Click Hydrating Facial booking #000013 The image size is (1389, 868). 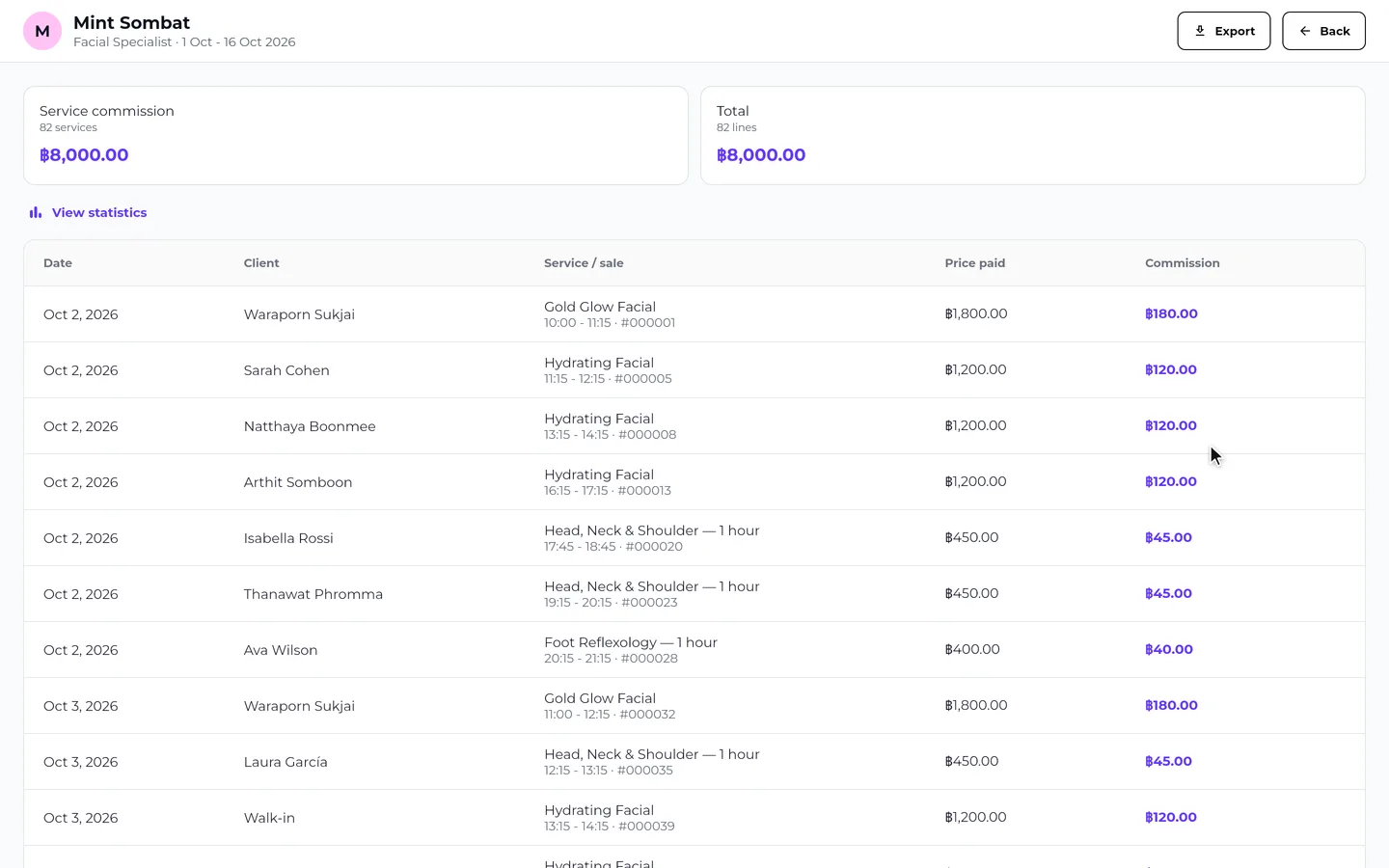pos(608,482)
